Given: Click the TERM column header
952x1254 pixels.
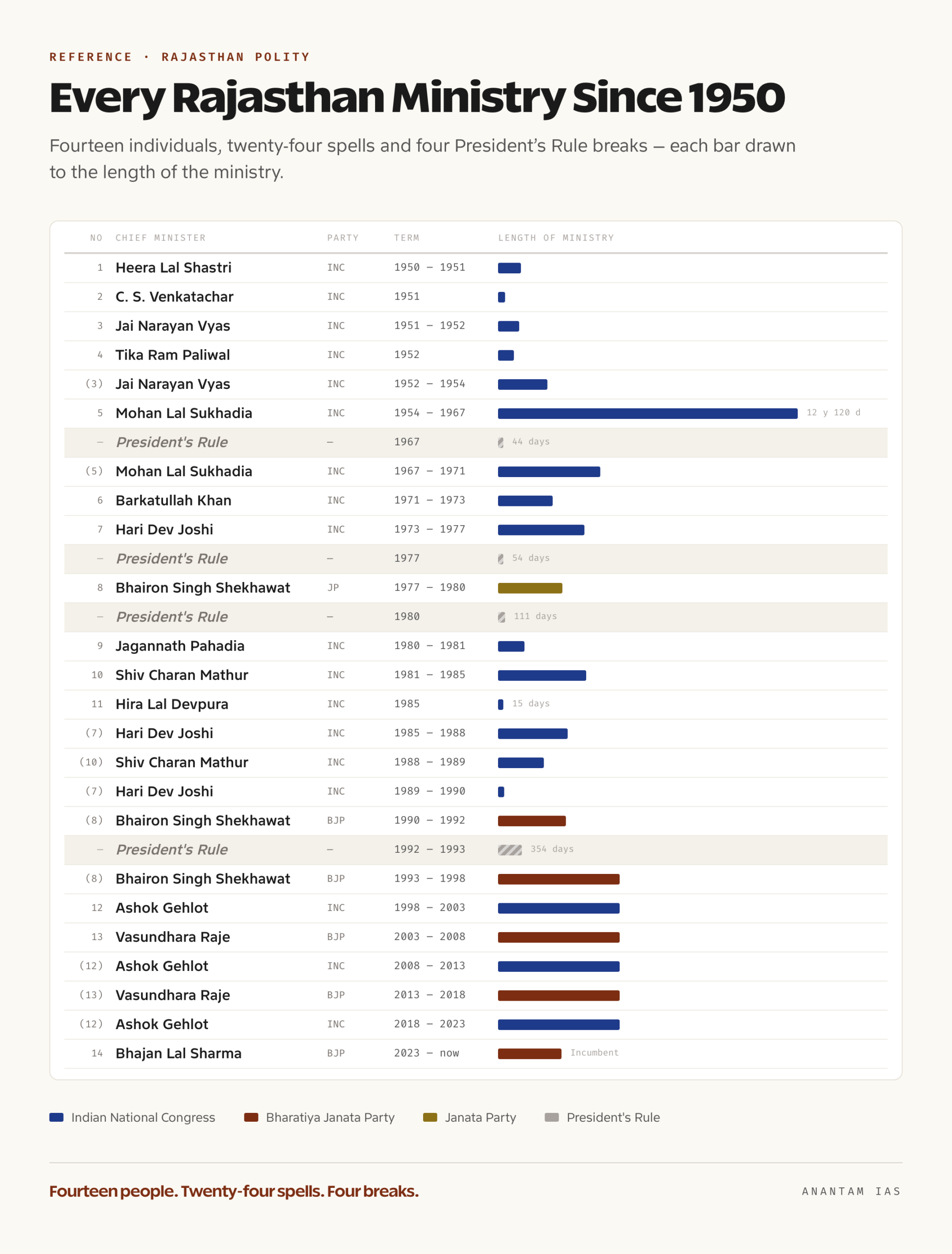Looking at the screenshot, I should [407, 238].
